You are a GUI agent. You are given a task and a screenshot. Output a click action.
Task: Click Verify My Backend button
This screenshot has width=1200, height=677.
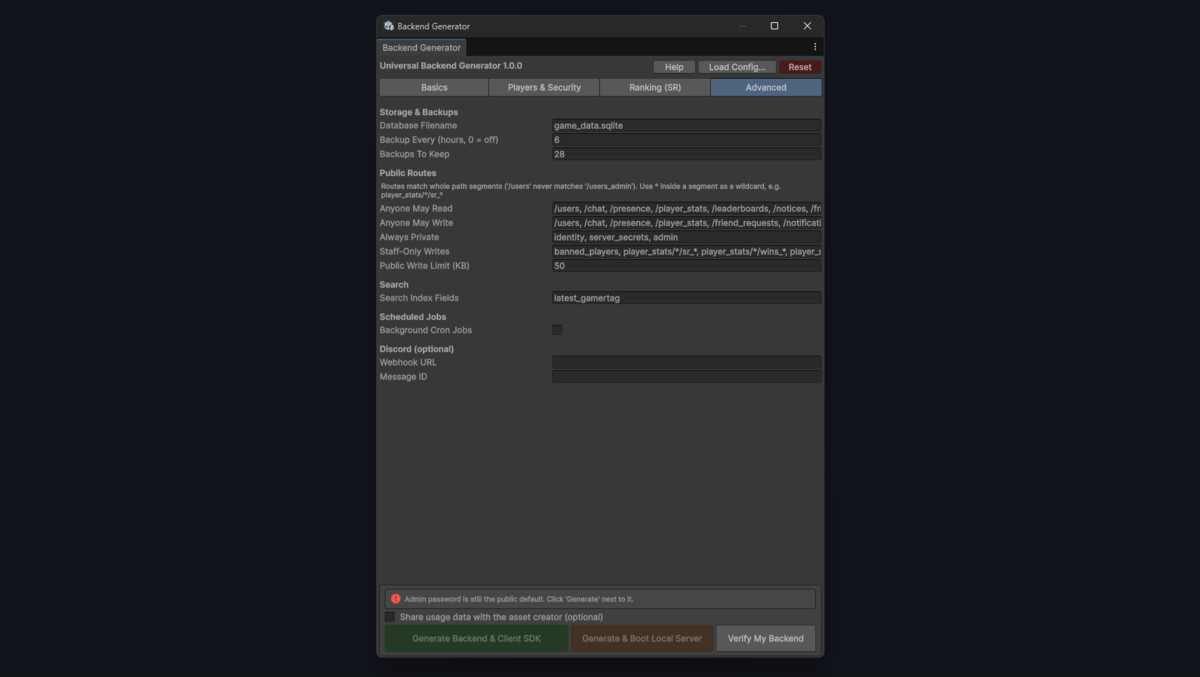tap(766, 638)
